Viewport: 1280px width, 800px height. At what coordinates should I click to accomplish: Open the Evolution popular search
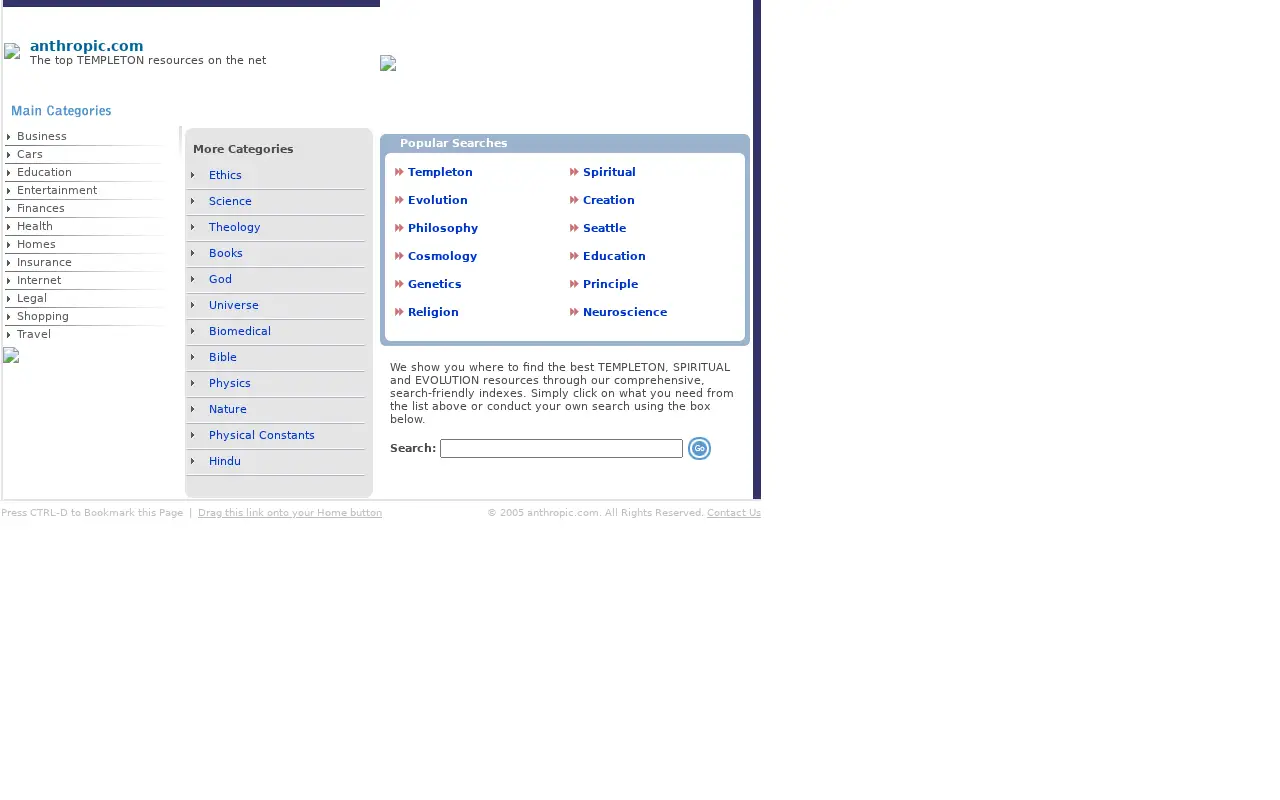point(438,201)
